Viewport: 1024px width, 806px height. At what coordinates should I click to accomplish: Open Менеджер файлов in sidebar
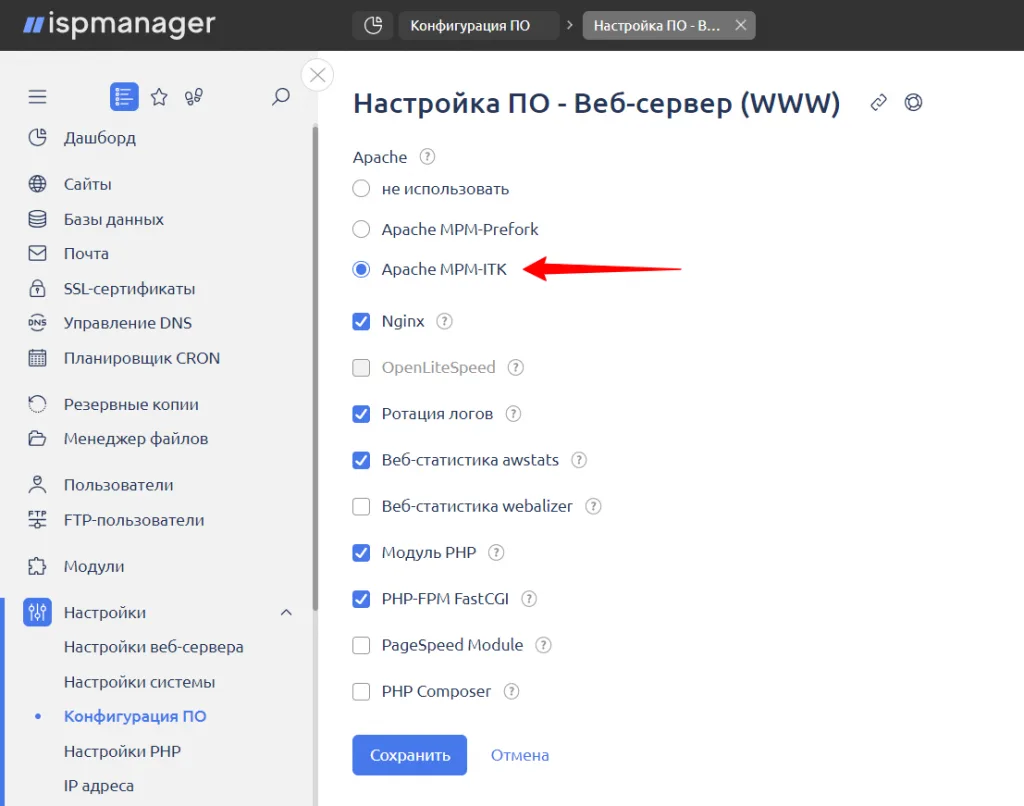pyautogui.click(x=136, y=438)
